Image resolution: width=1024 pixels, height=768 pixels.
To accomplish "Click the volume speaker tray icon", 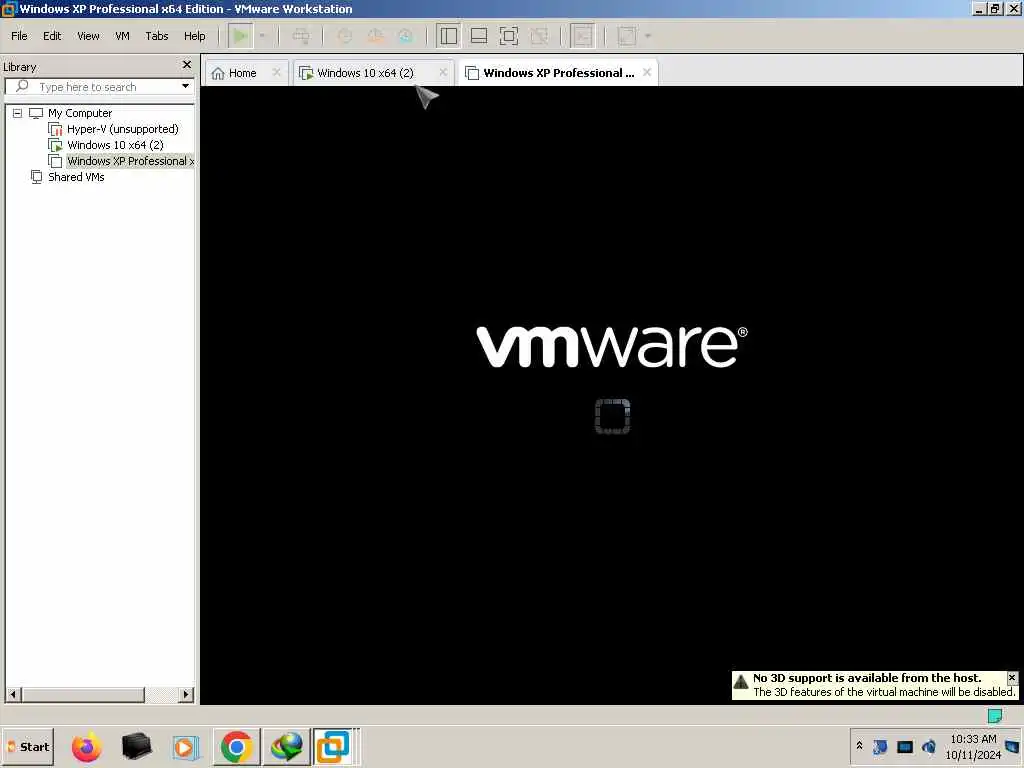I will (x=929, y=746).
